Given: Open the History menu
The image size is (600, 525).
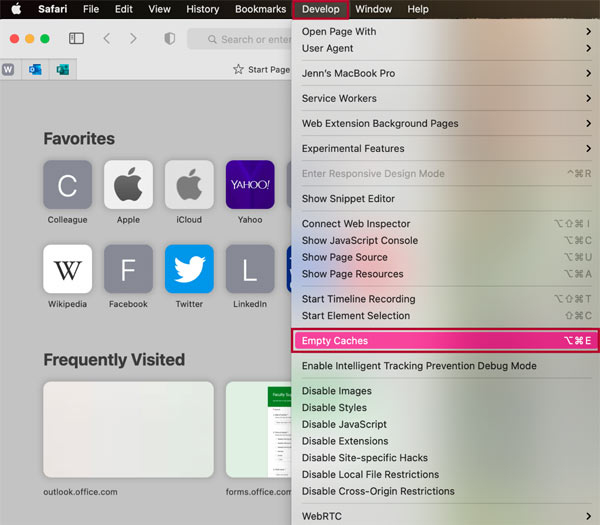Looking at the screenshot, I should [x=202, y=9].
